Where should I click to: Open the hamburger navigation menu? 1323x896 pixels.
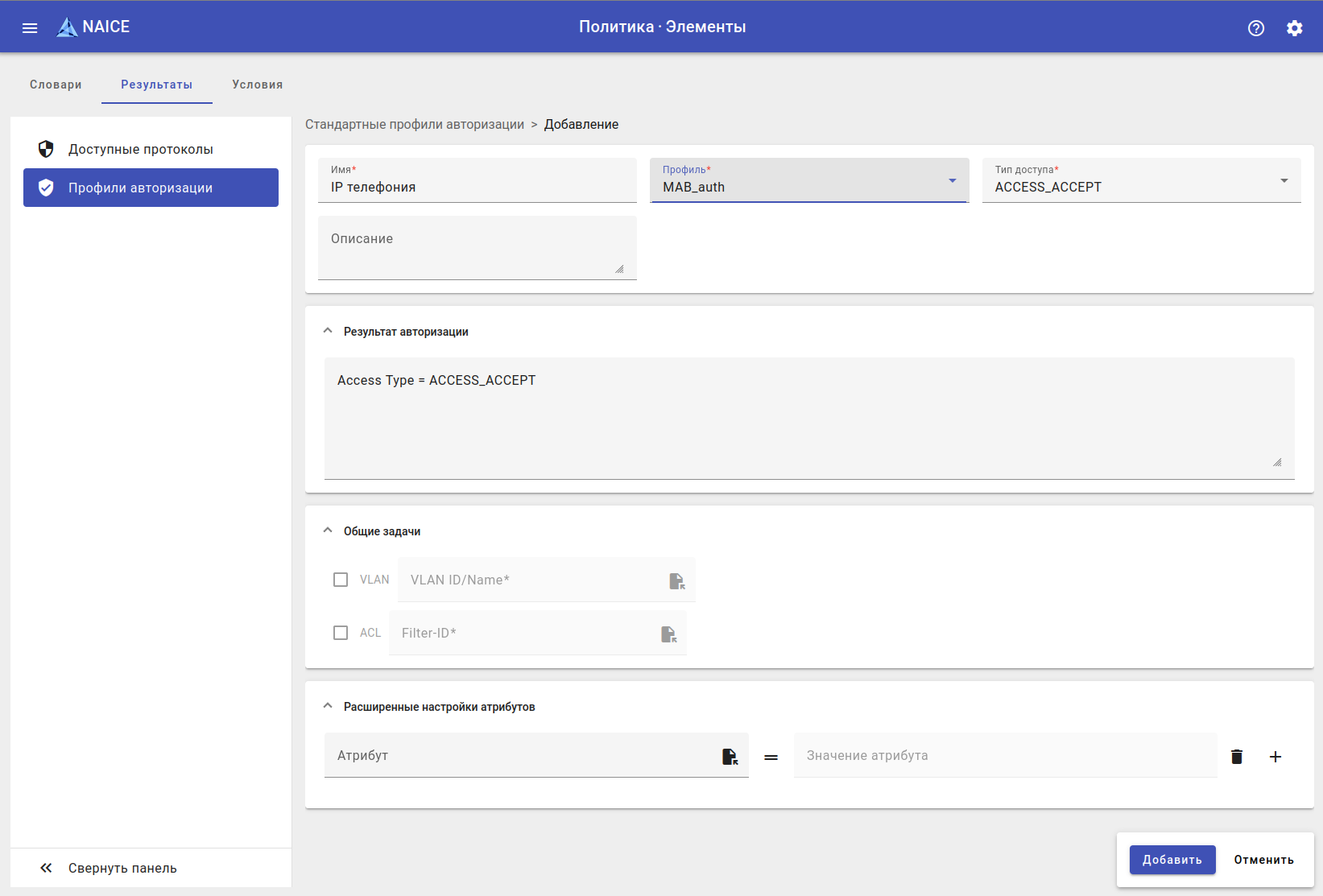(x=30, y=28)
